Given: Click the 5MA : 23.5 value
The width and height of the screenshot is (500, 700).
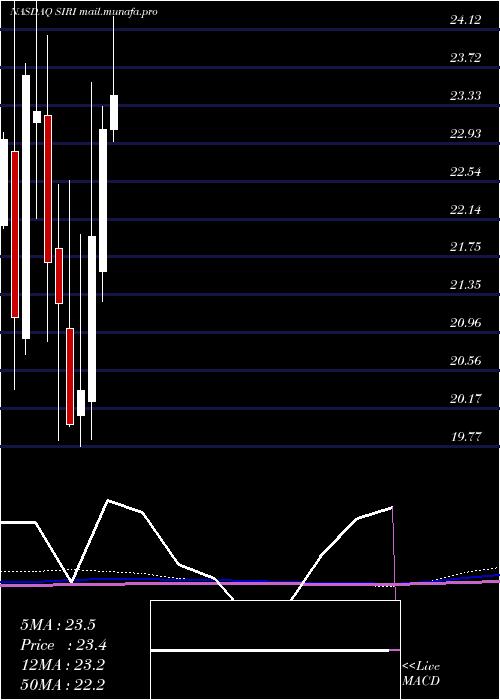Looking at the screenshot, I should [x=58, y=625].
